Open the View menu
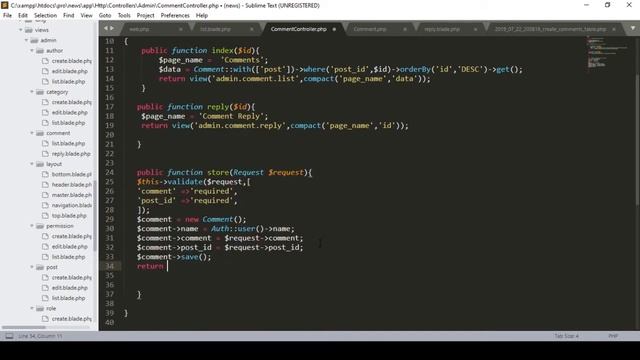 [x=87, y=15]
